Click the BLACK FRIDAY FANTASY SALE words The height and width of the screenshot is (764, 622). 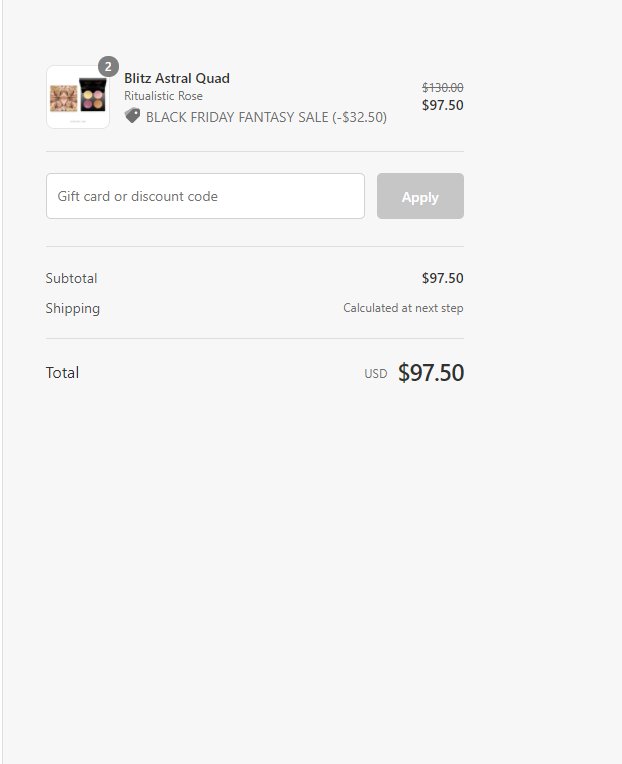pos(237,117)
